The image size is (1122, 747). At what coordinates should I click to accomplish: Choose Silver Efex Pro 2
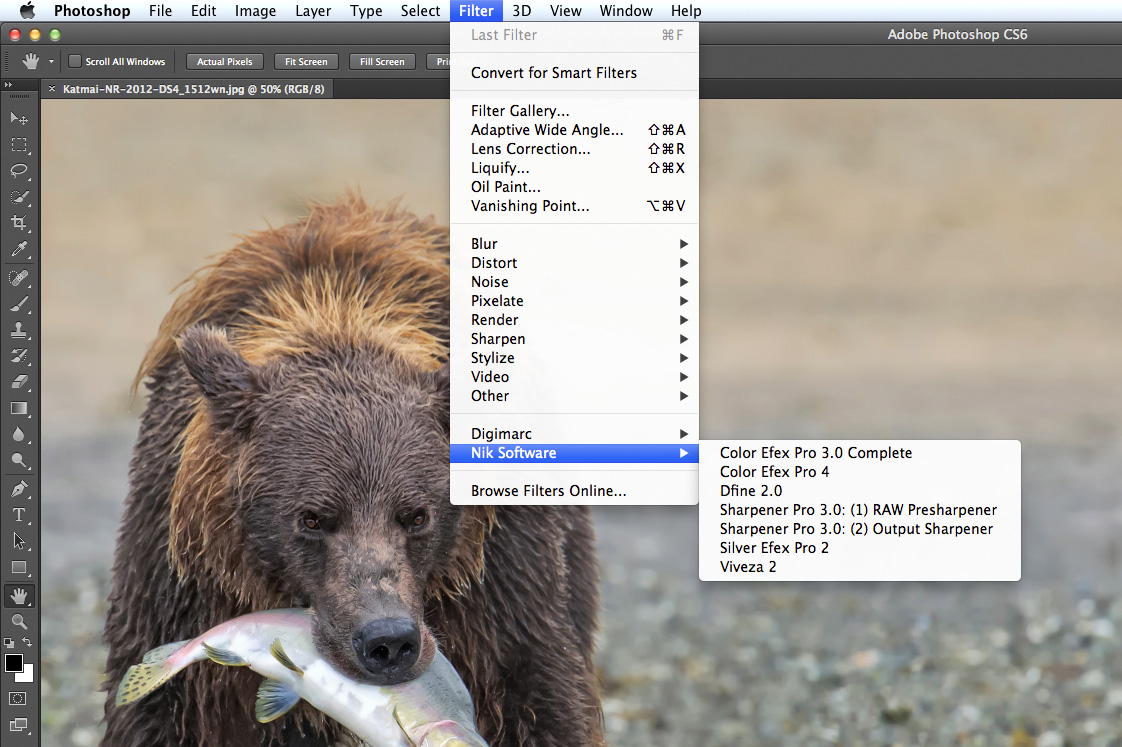click(x=859, y=547)
